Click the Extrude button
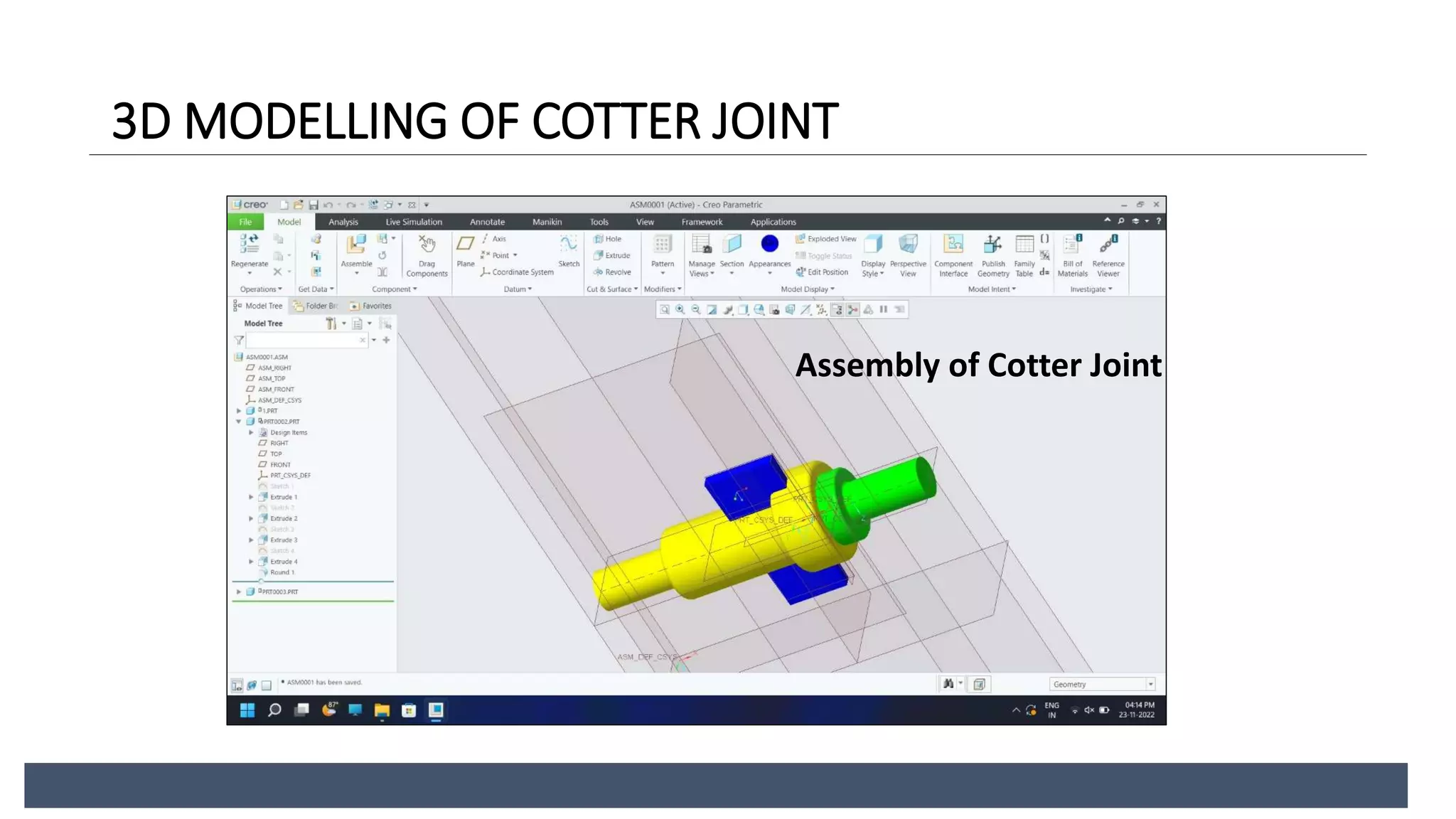 point(612,255)
